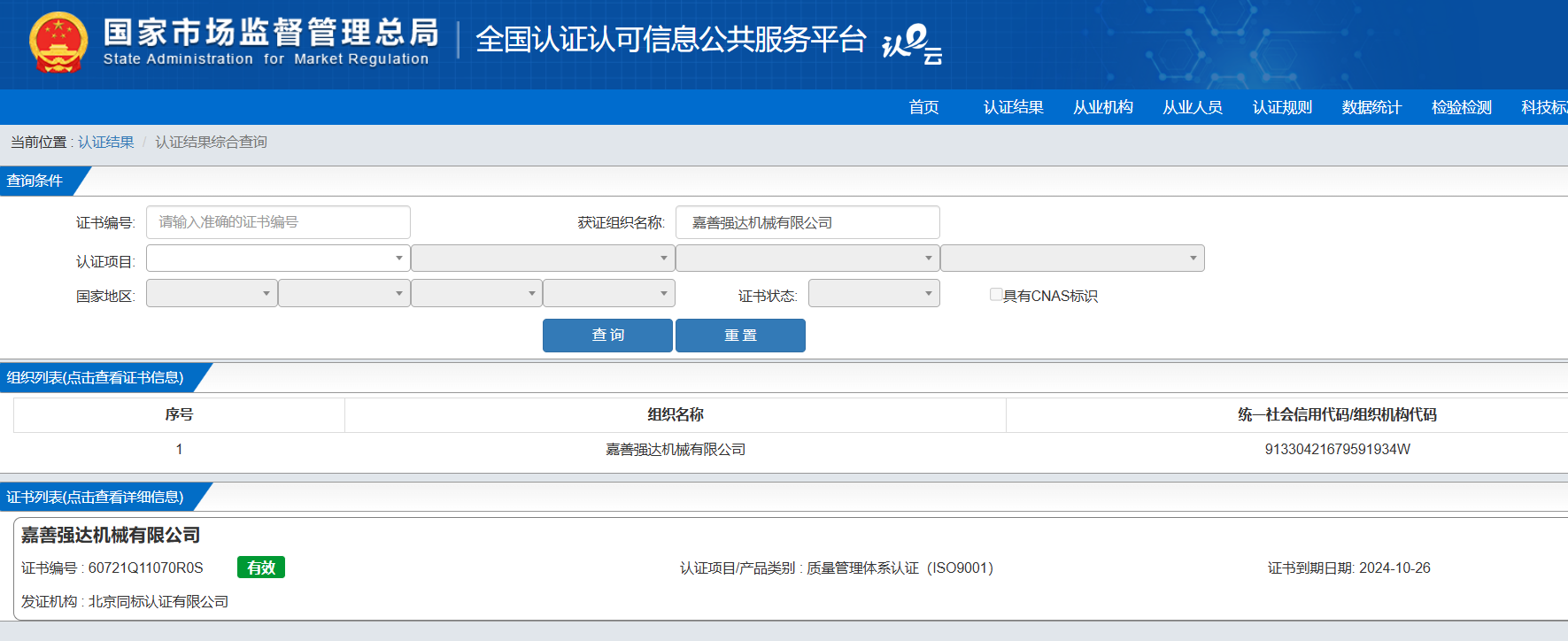The image size is (1568, 641).
Task: Click the 序号 column header
Action: (x=179, y=414)
